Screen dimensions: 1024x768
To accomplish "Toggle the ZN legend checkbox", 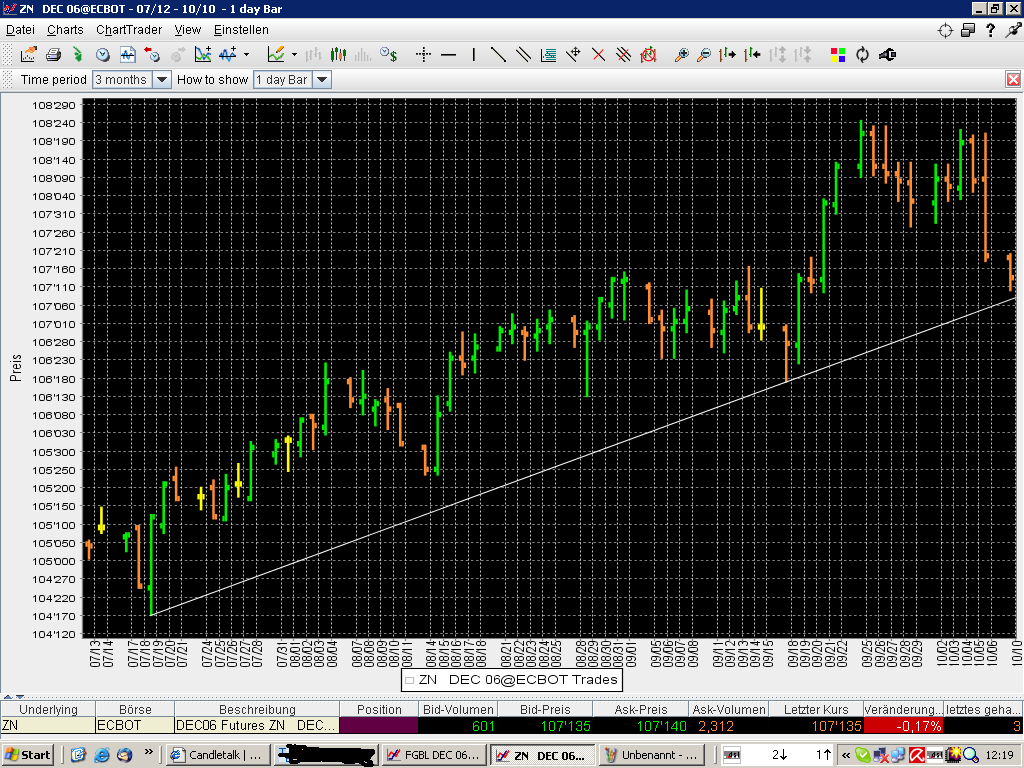I will (x=409, y=680).
